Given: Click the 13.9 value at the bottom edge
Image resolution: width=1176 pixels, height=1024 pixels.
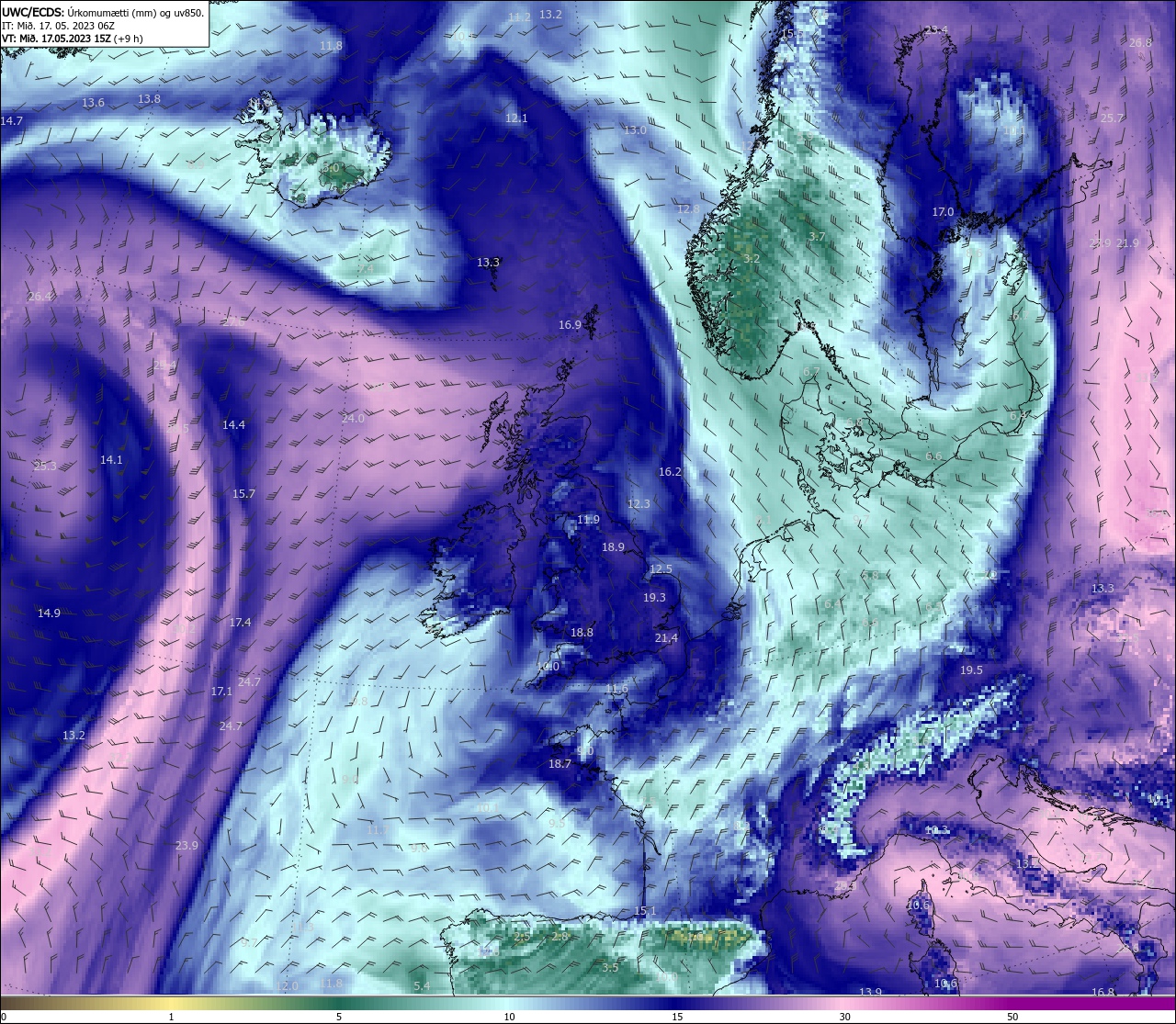Looking at the screenshot, I should (x=870, y=993).
